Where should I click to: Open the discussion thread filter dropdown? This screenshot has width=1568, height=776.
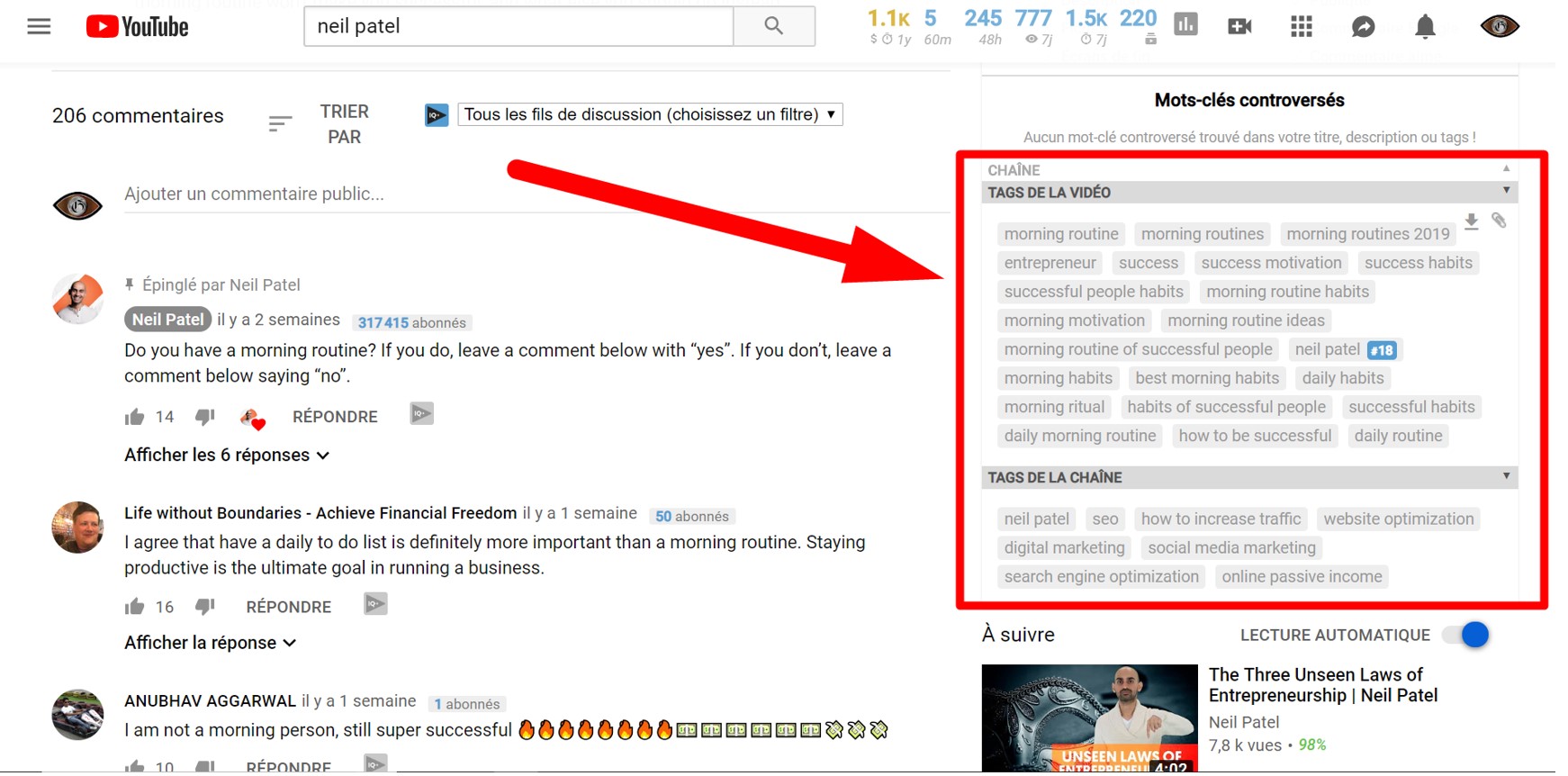650,114
